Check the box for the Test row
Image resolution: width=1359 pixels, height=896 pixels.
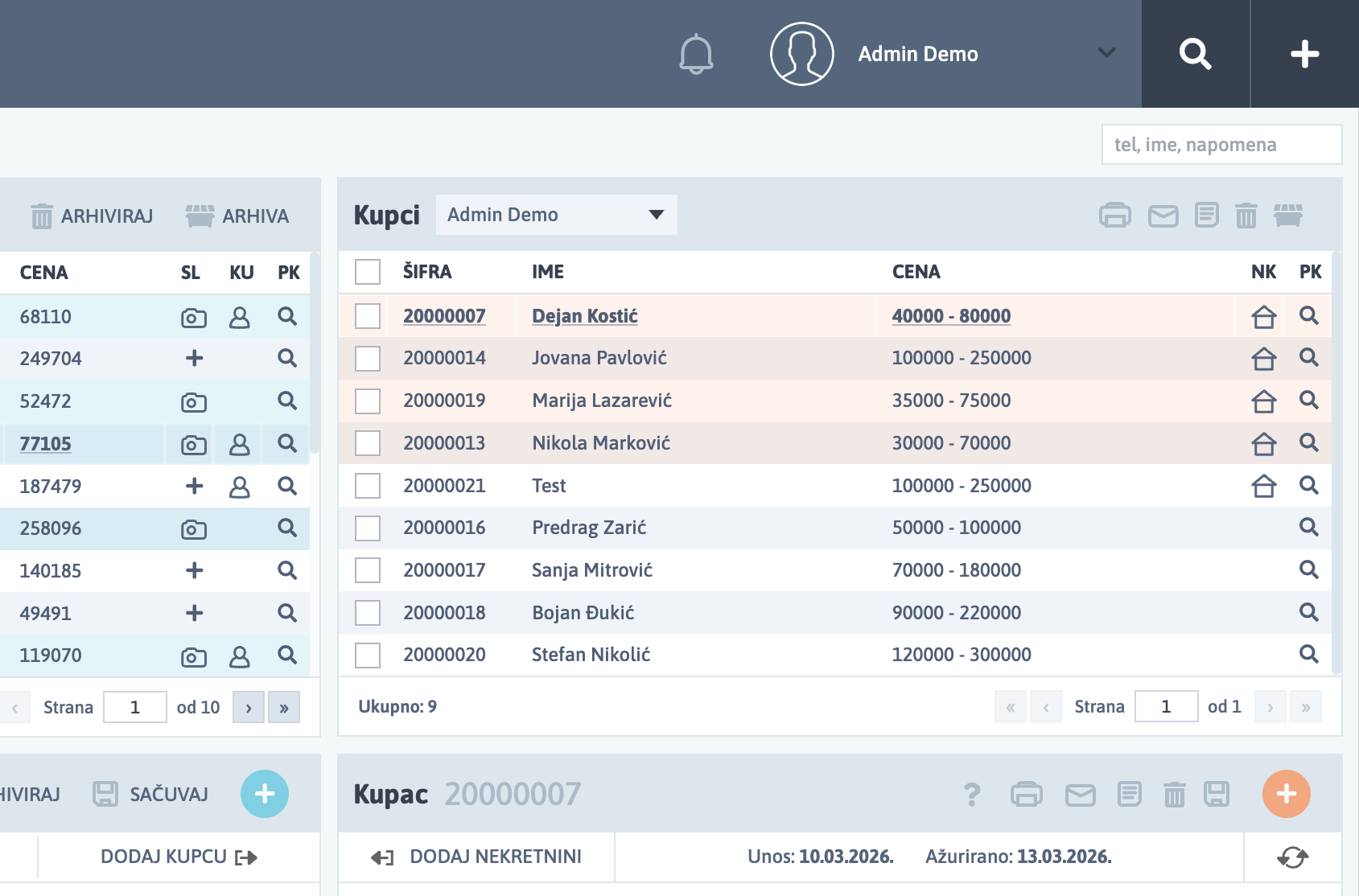(368, 486)
